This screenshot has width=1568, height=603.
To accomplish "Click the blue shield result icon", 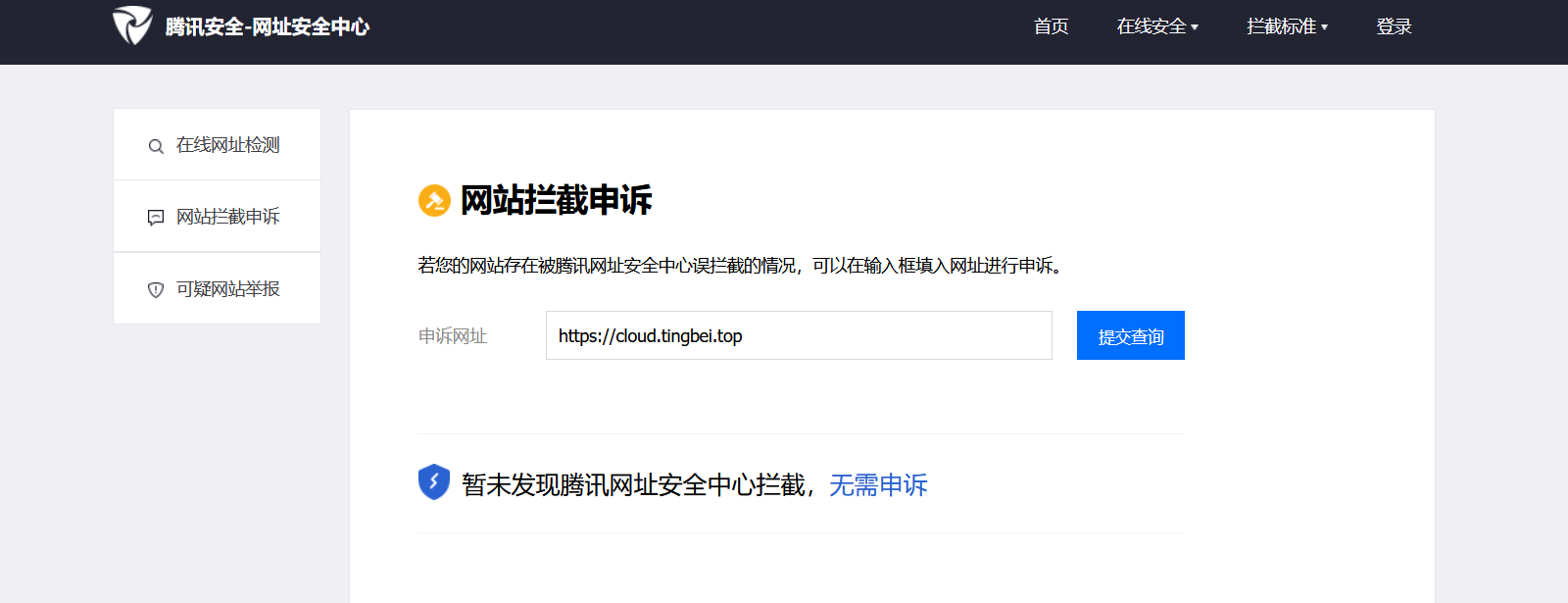I will [x=434, y=482].
